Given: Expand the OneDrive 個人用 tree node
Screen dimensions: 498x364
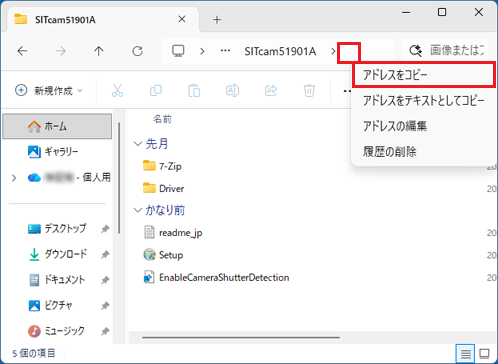Looking at the screenshot, I should click(x=14, y=178).
